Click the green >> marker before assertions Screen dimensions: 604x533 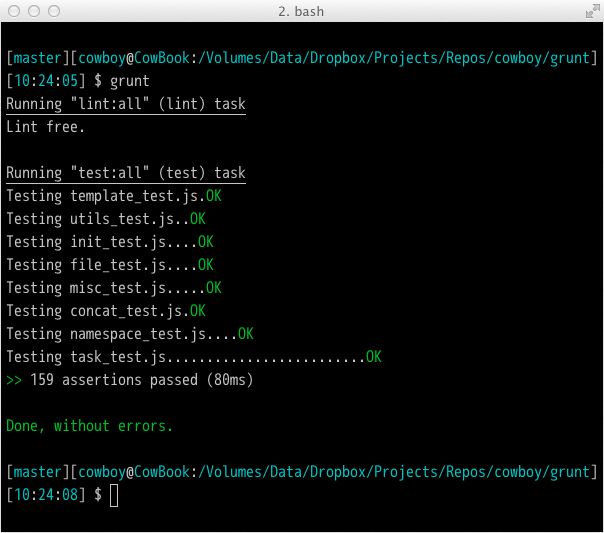pos(14,380)
